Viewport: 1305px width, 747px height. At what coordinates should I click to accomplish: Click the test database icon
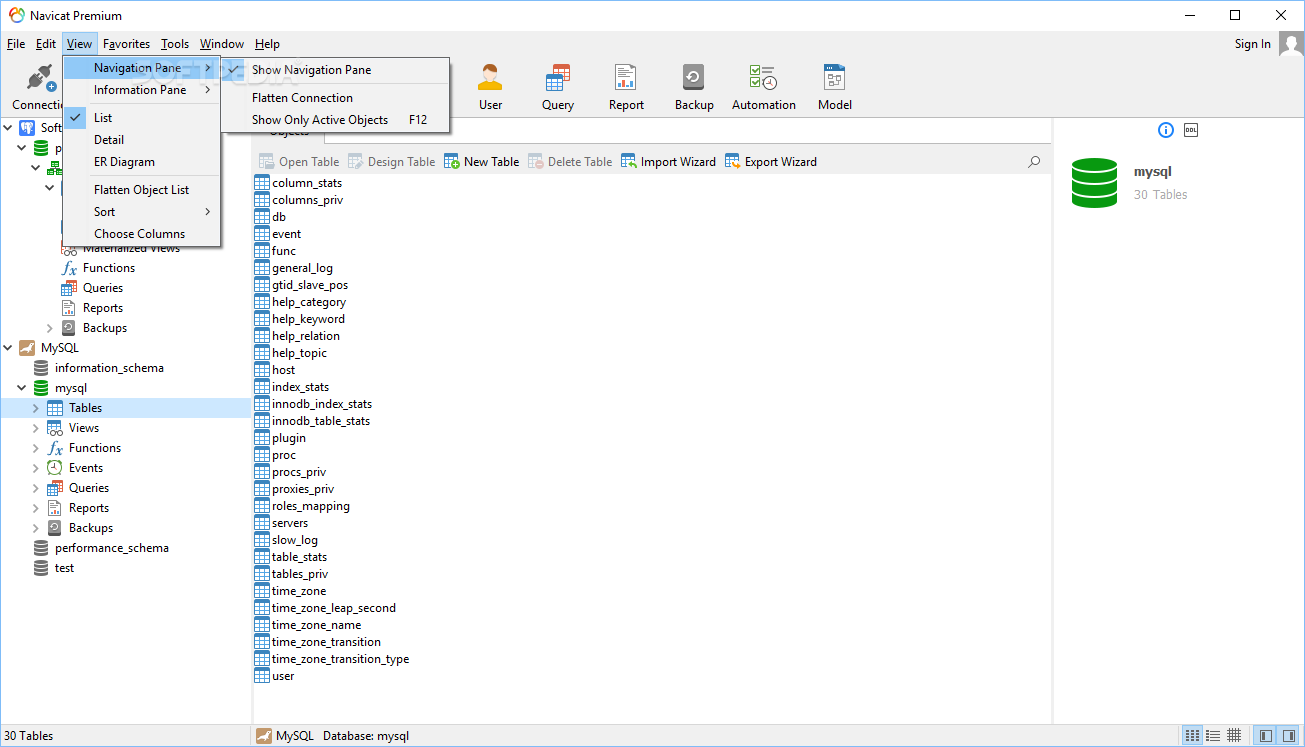point(41,568)
